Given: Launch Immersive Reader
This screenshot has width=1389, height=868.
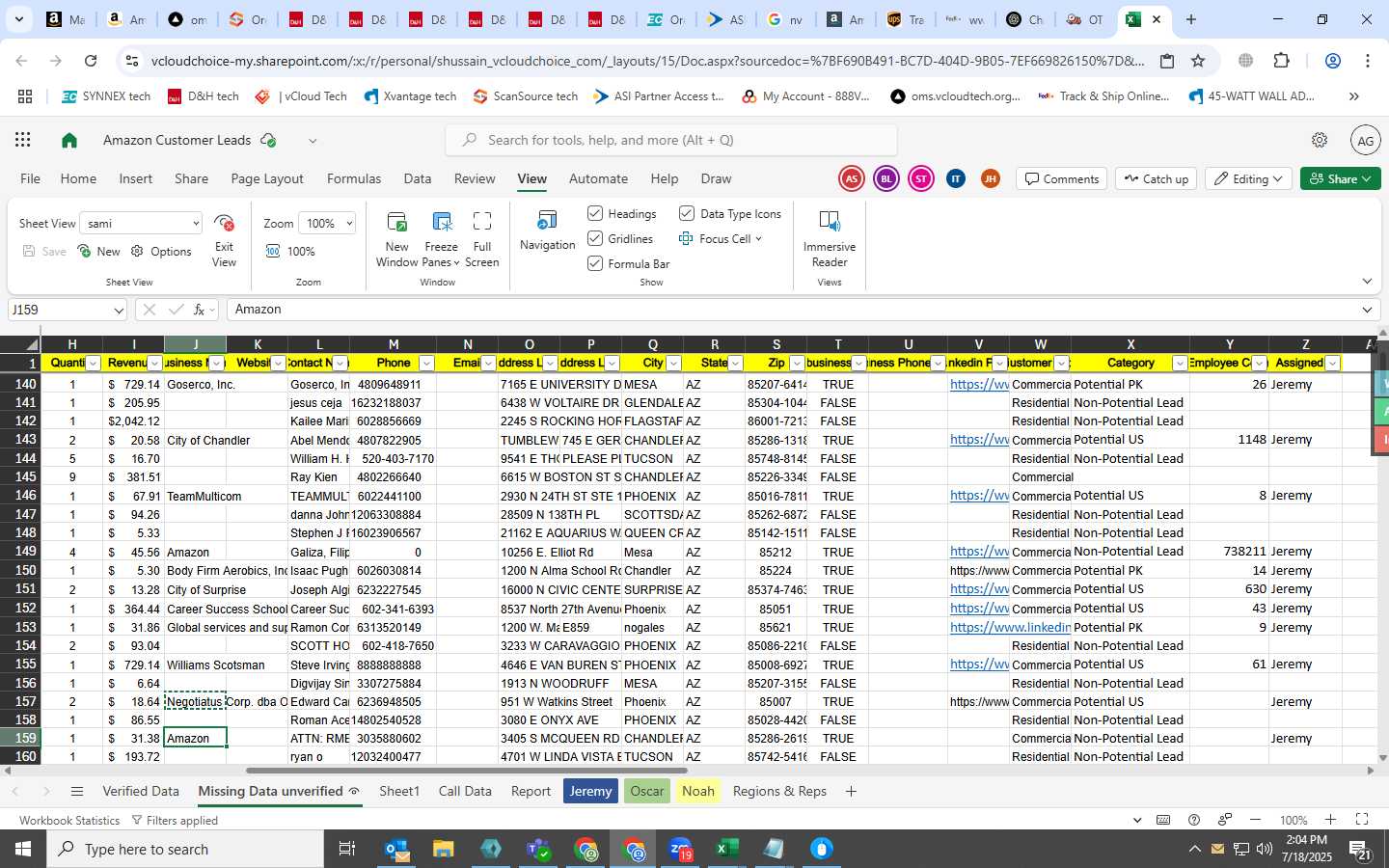Looking at the screenshot, I should 830,239.
